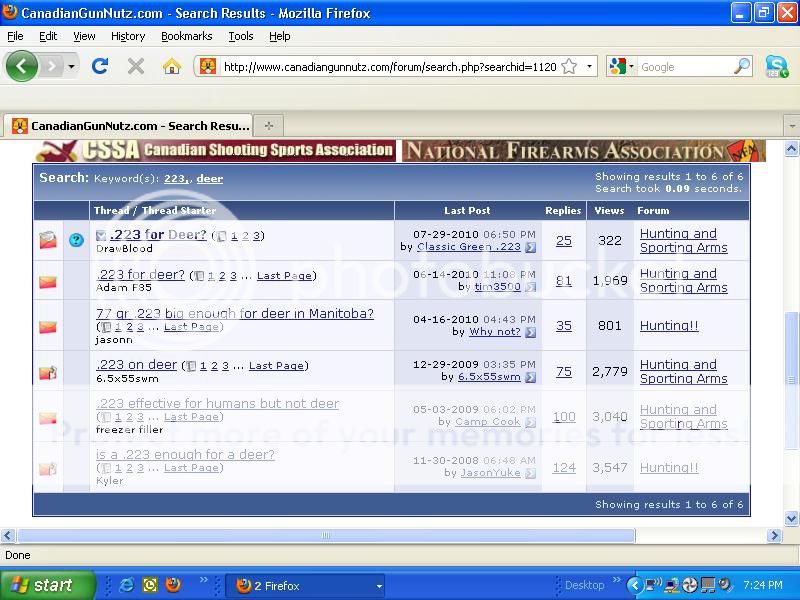This screenshot has height=600, width=800.
Task: Go to the Home page icon
Action: 172,66
